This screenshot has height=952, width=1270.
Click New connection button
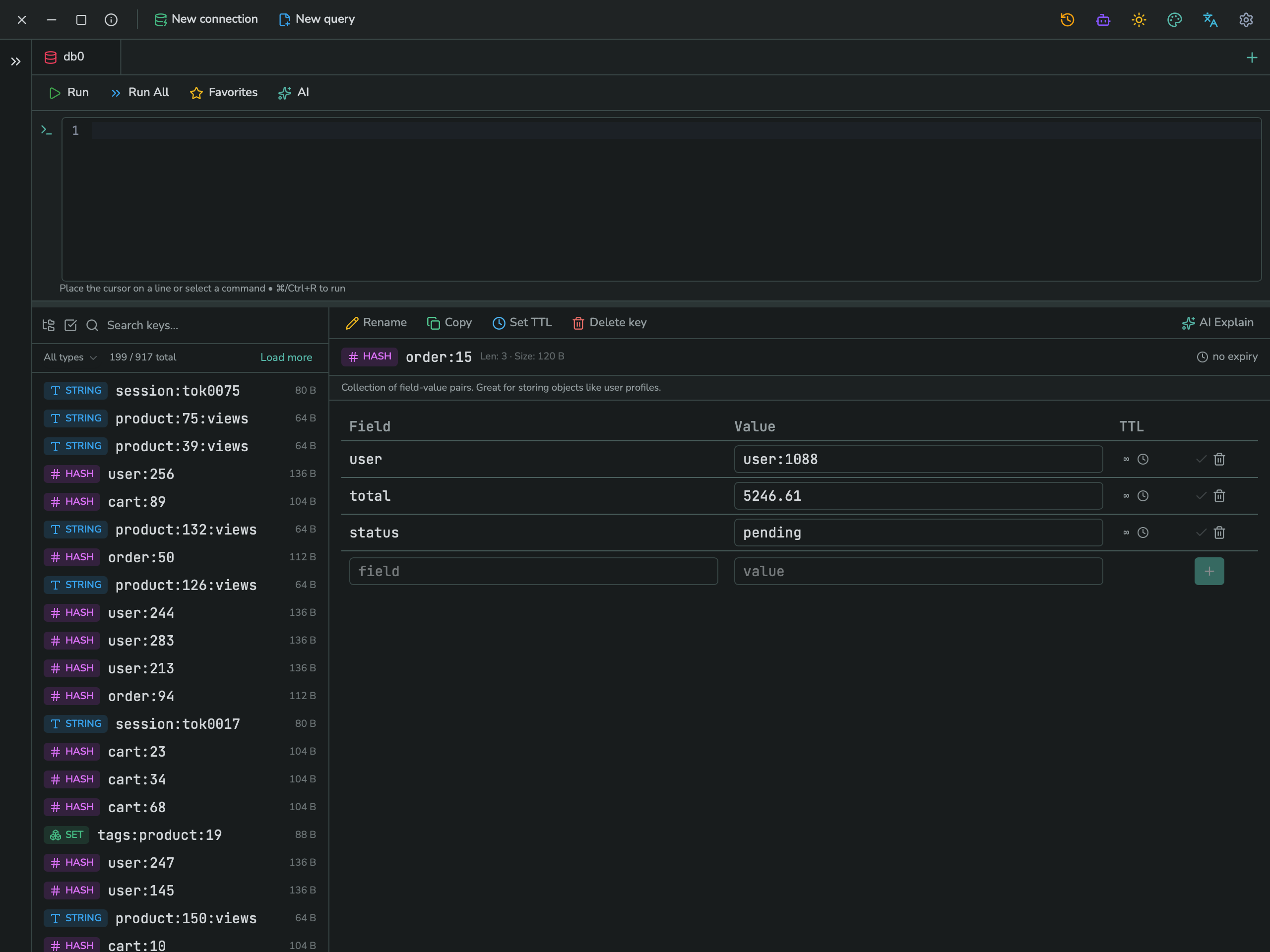pos(206,19)
